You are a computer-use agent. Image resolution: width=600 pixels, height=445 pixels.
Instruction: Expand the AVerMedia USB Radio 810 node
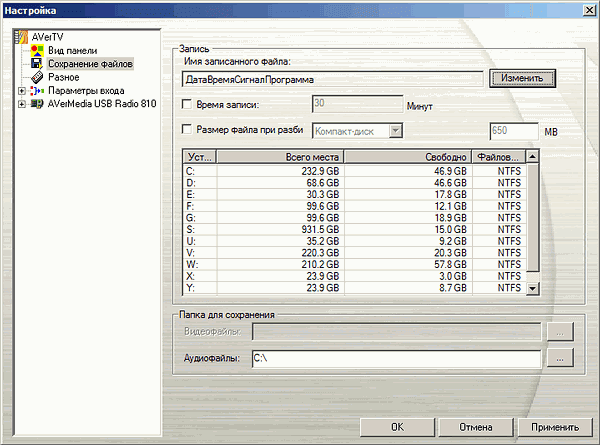pyautogui.click(x=22, y=104)
